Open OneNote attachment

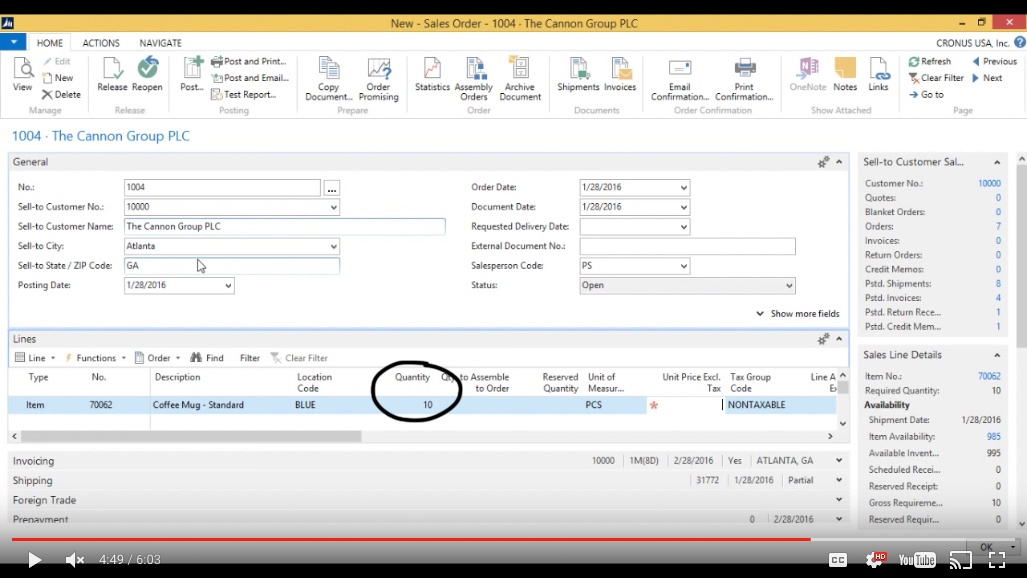coord(808,74)
